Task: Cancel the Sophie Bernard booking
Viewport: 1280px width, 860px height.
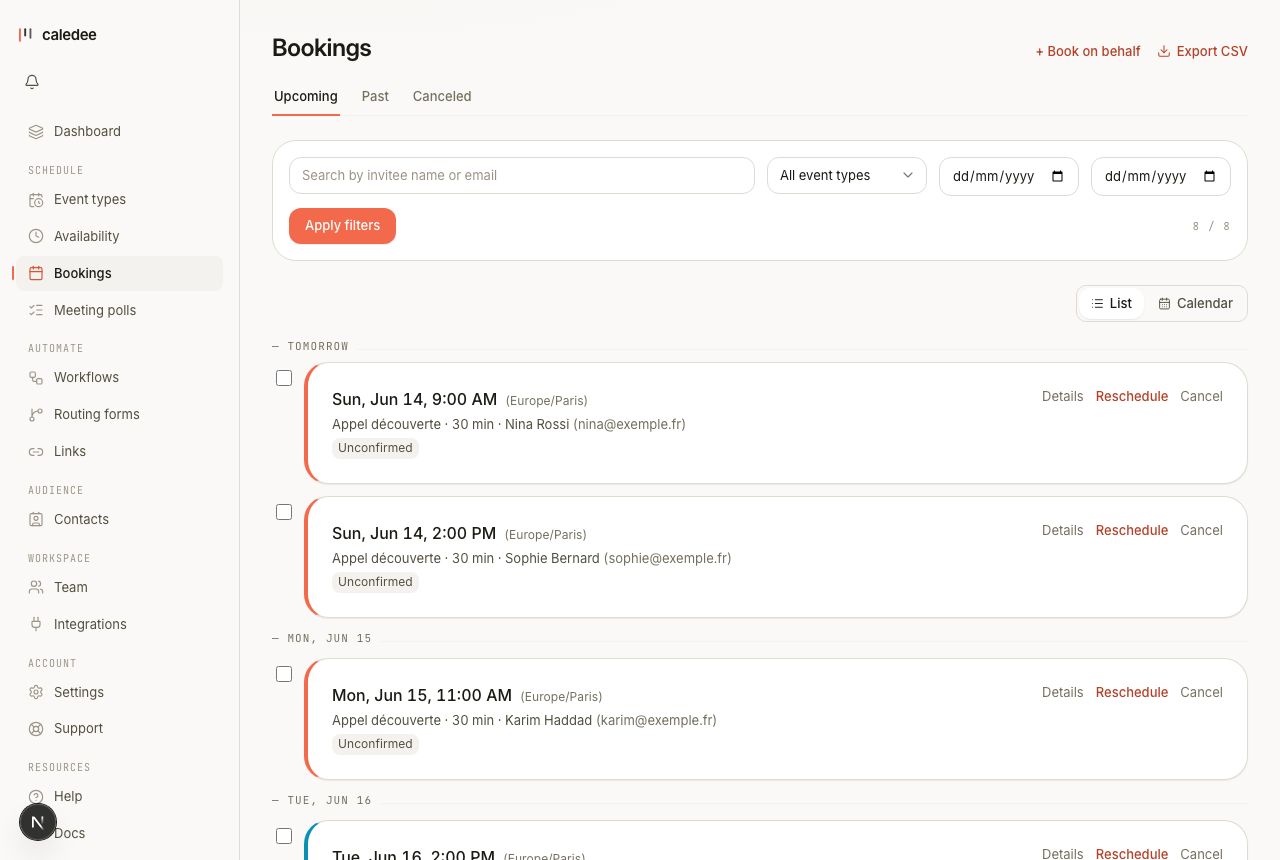Action: pyautogui.click(x=1201, y=530)
